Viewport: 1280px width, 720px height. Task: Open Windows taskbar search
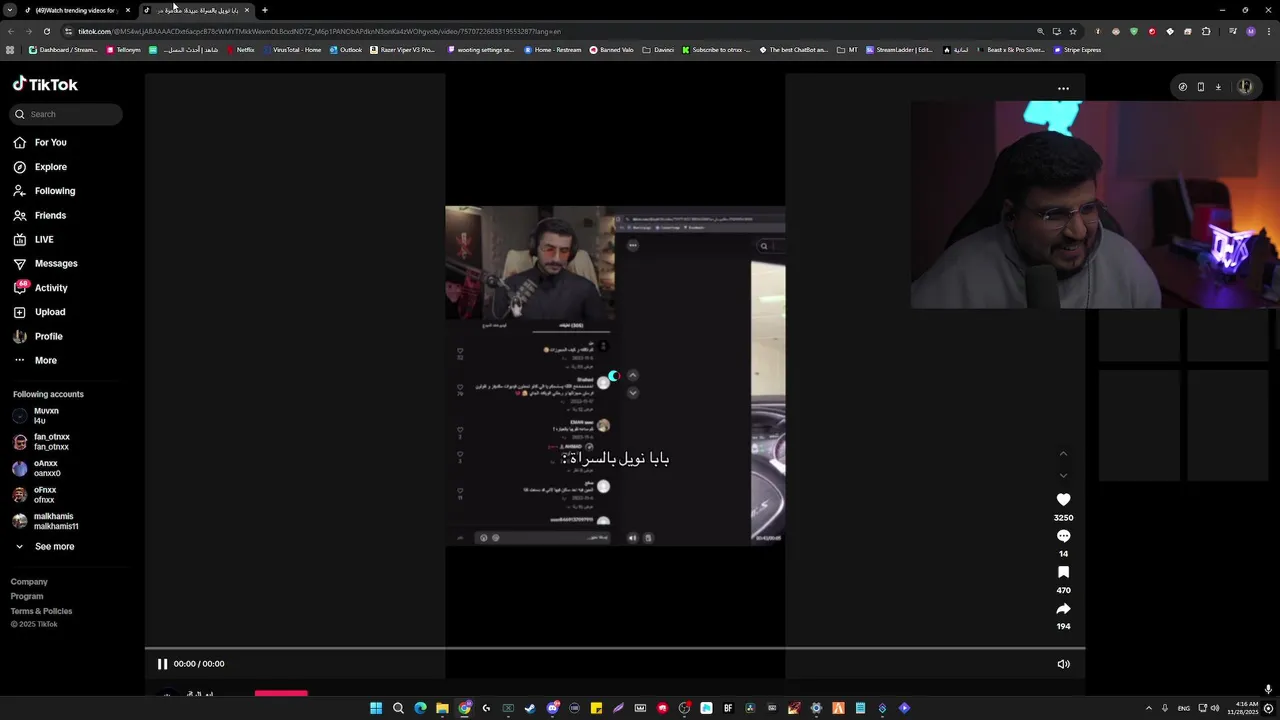point(398,708)
